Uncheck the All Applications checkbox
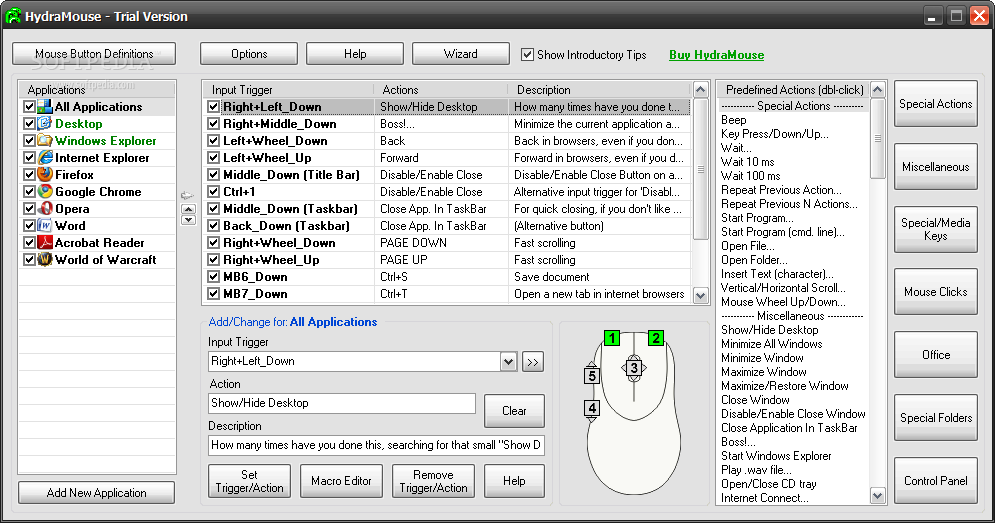 [29, 107]
